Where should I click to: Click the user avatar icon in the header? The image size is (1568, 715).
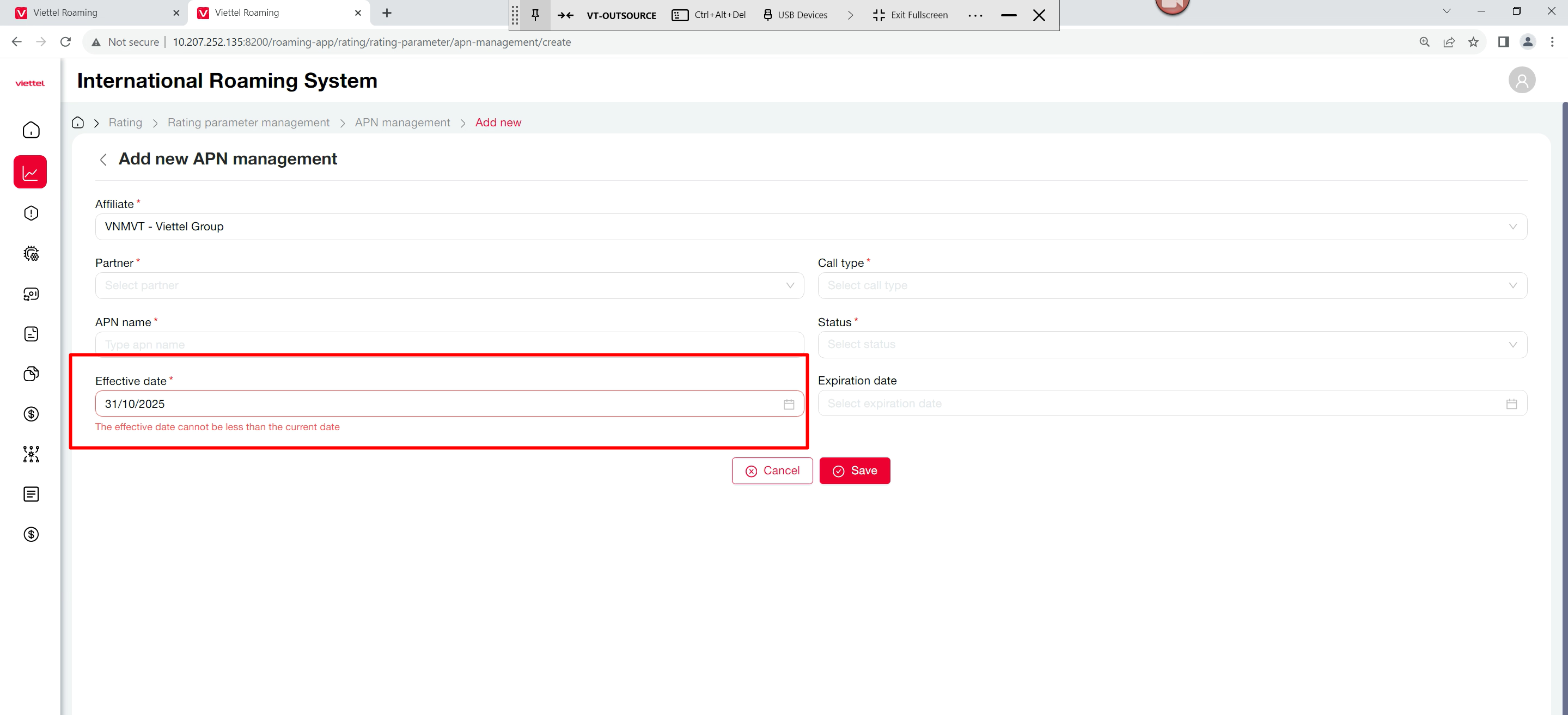[1522, 81]
